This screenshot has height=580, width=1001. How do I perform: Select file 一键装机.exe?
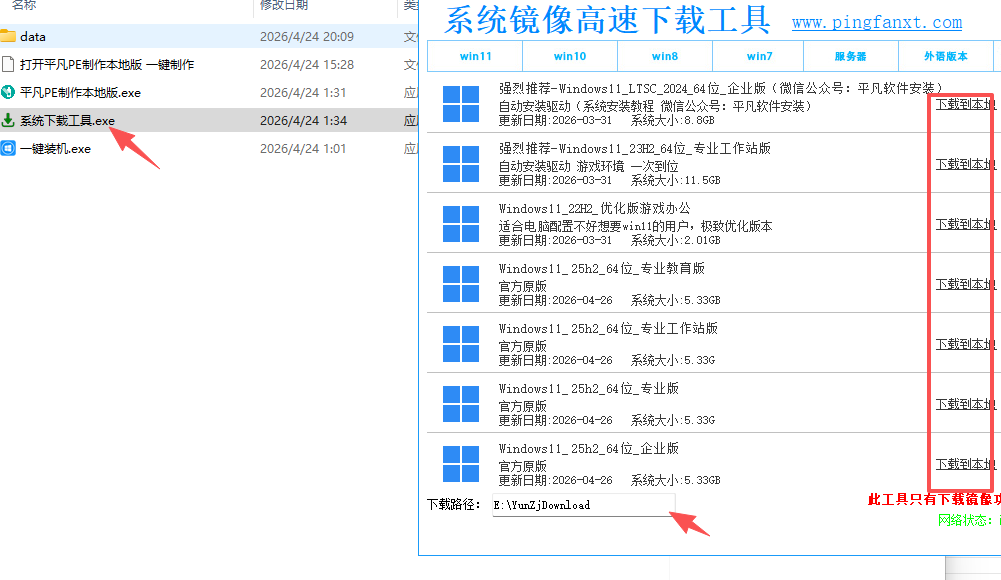coord(55,149)
